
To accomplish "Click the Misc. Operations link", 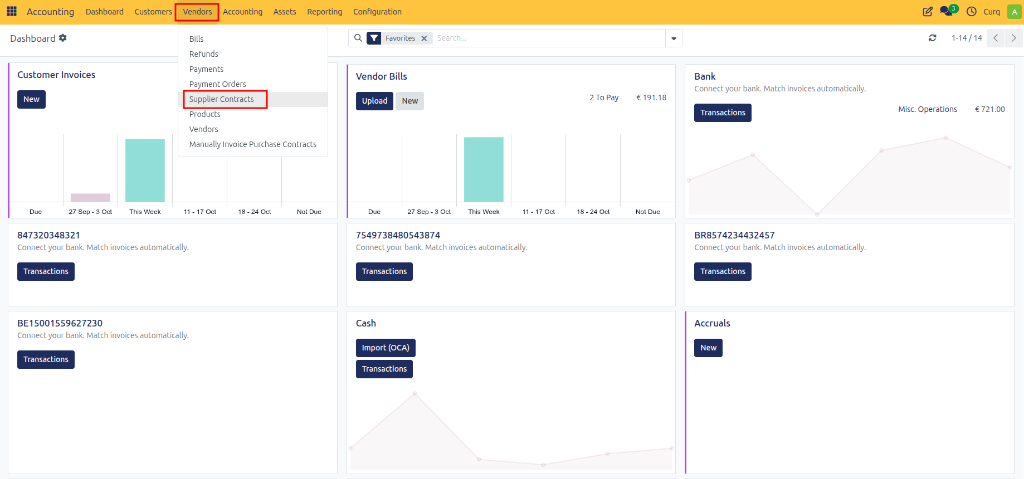I will click(927, 109).
